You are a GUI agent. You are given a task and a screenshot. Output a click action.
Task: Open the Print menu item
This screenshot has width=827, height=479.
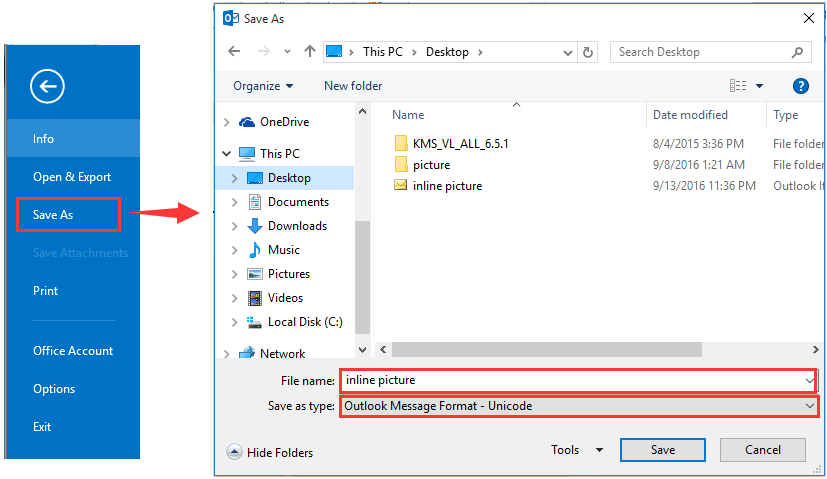(45, 291)
